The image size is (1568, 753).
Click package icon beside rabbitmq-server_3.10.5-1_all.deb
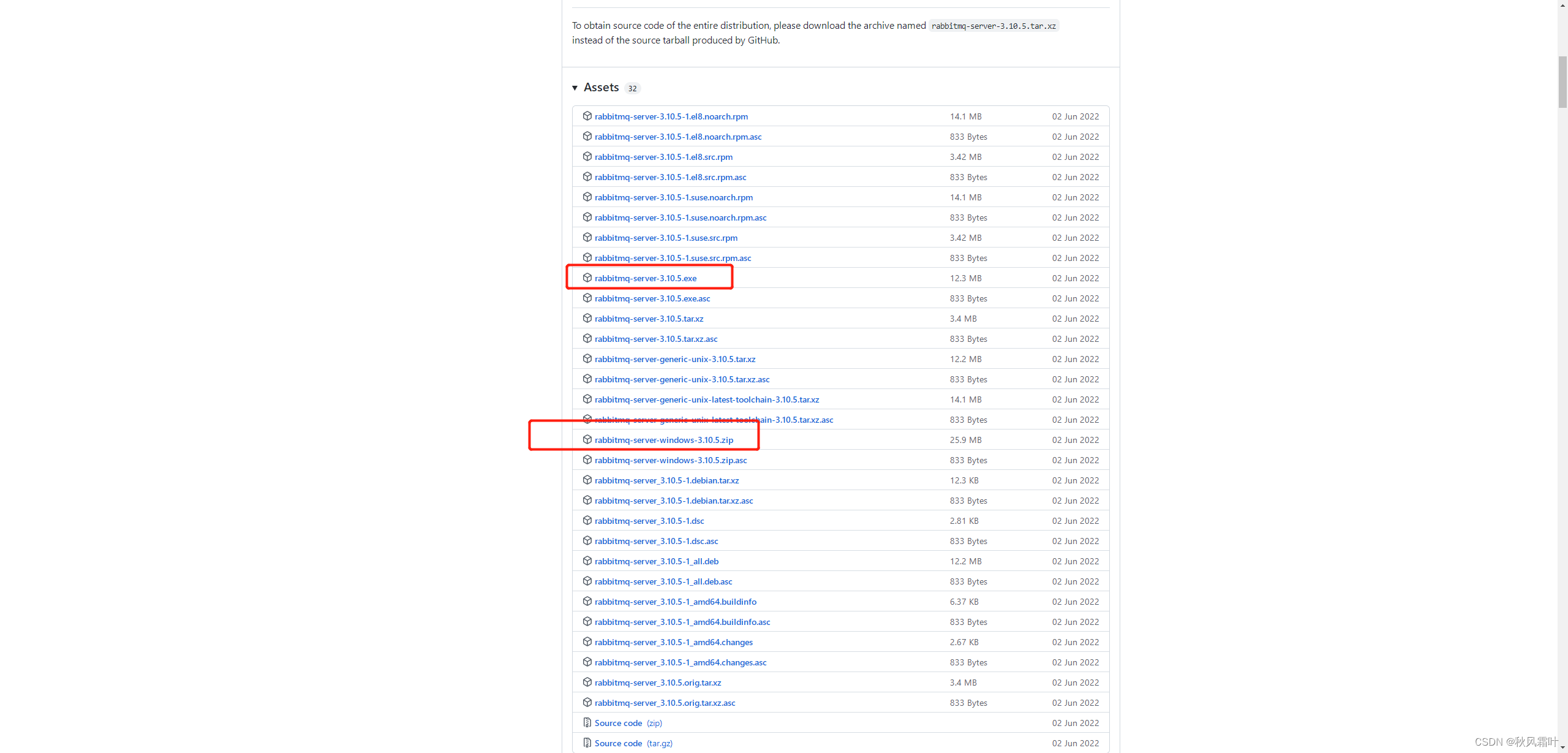tap(587, 561)
